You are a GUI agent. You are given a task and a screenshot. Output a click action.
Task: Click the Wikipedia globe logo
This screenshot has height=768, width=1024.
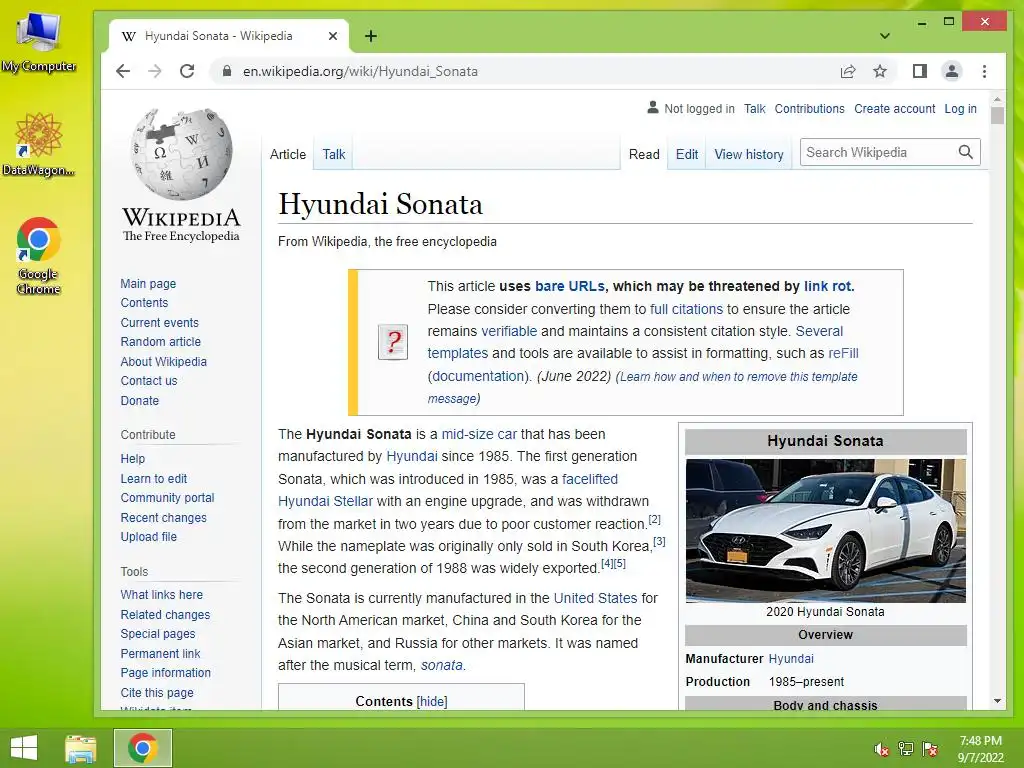click(182, 154)
